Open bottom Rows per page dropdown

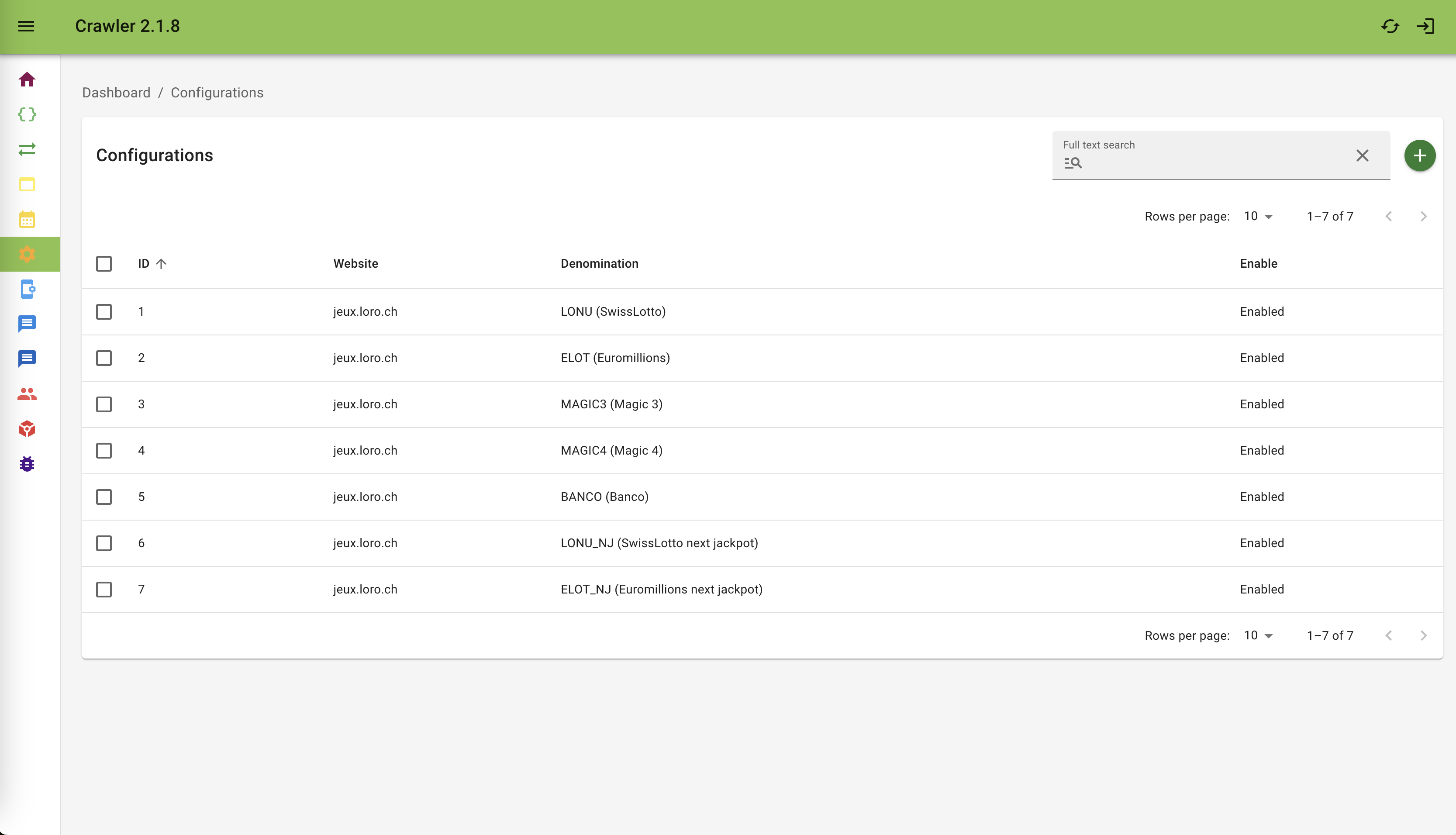pyautogui.click(x=1258, y=635)
